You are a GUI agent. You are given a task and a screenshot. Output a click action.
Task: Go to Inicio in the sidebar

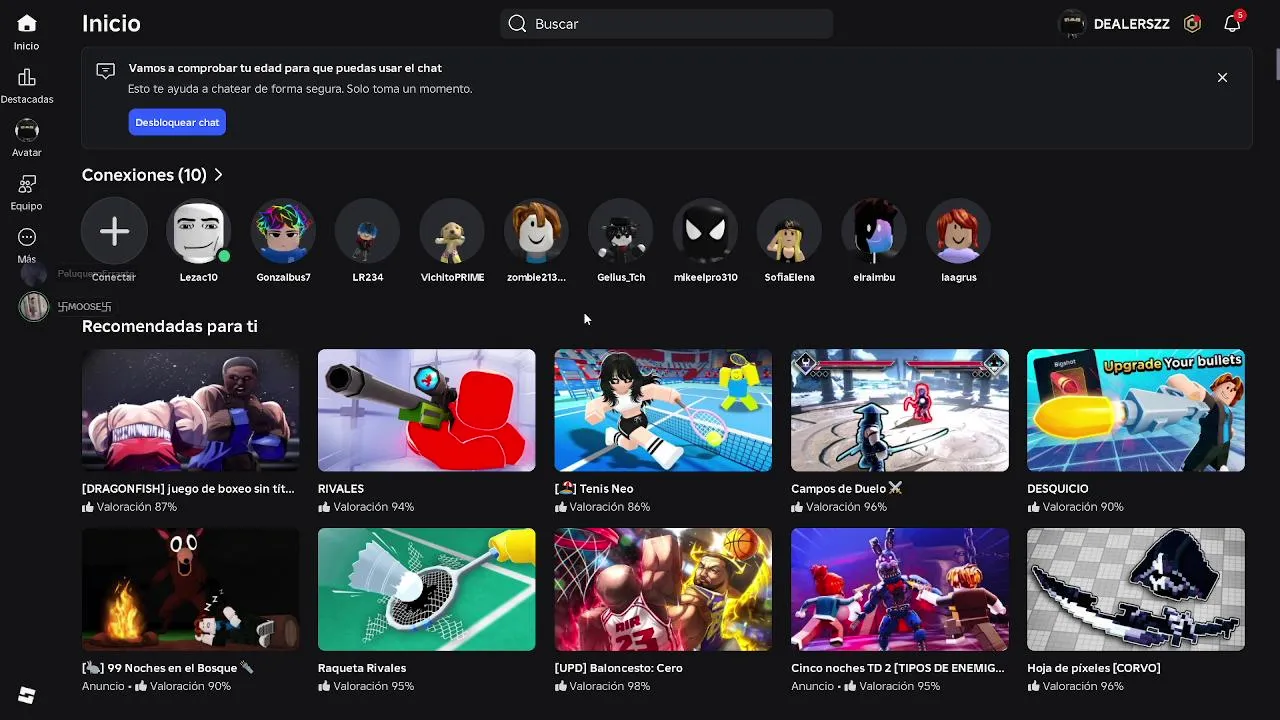(x=27, y=32)
